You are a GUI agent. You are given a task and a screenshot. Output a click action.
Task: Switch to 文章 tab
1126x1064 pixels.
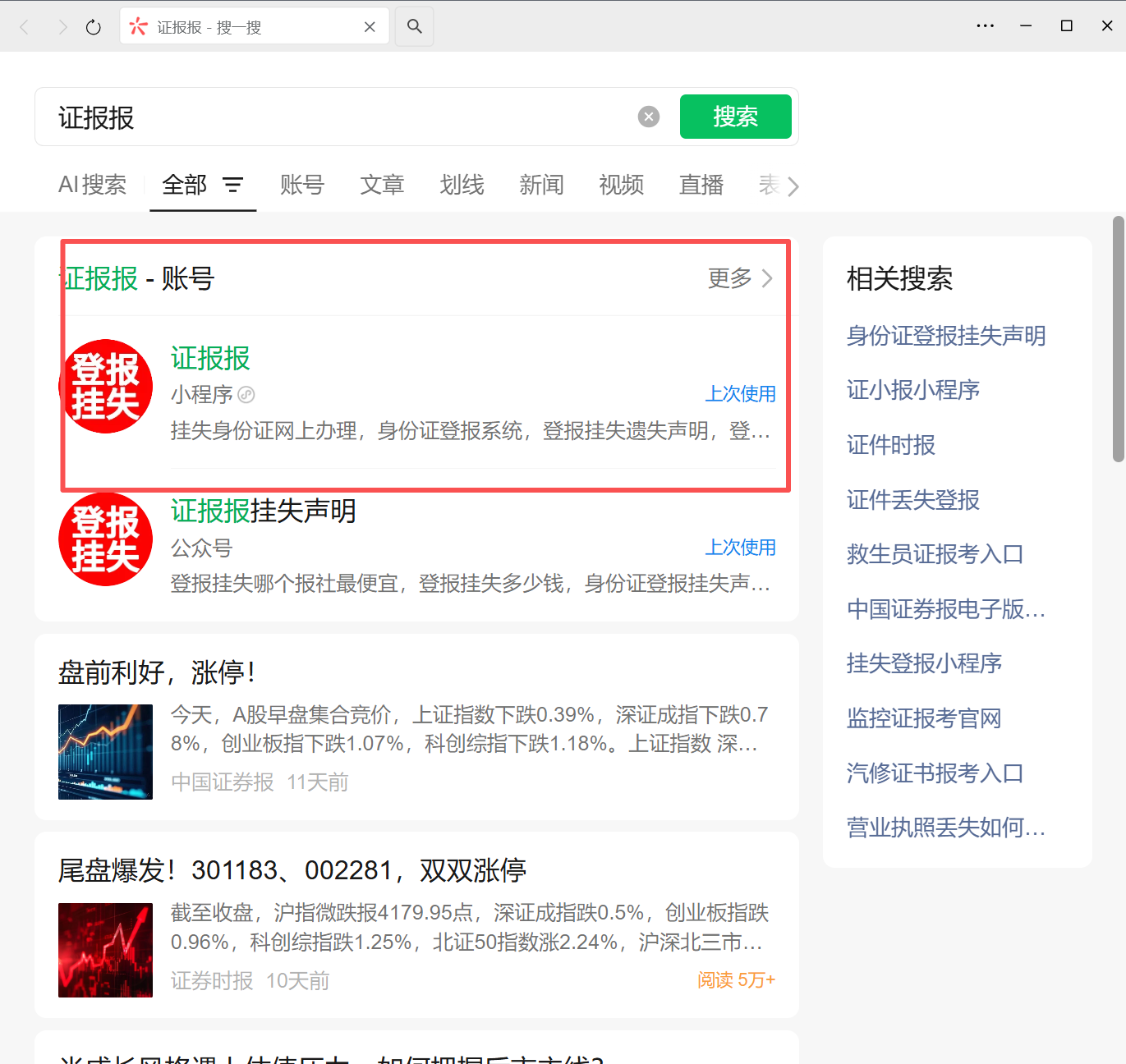pyautogui.click(x=382, y=185)
